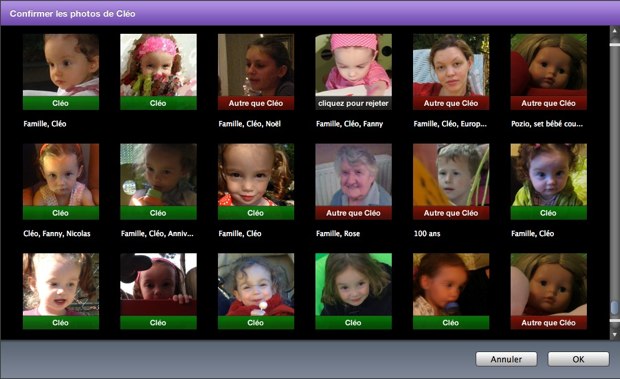Toggle 'Cléo' label under green-background child photo

point(353,322)
